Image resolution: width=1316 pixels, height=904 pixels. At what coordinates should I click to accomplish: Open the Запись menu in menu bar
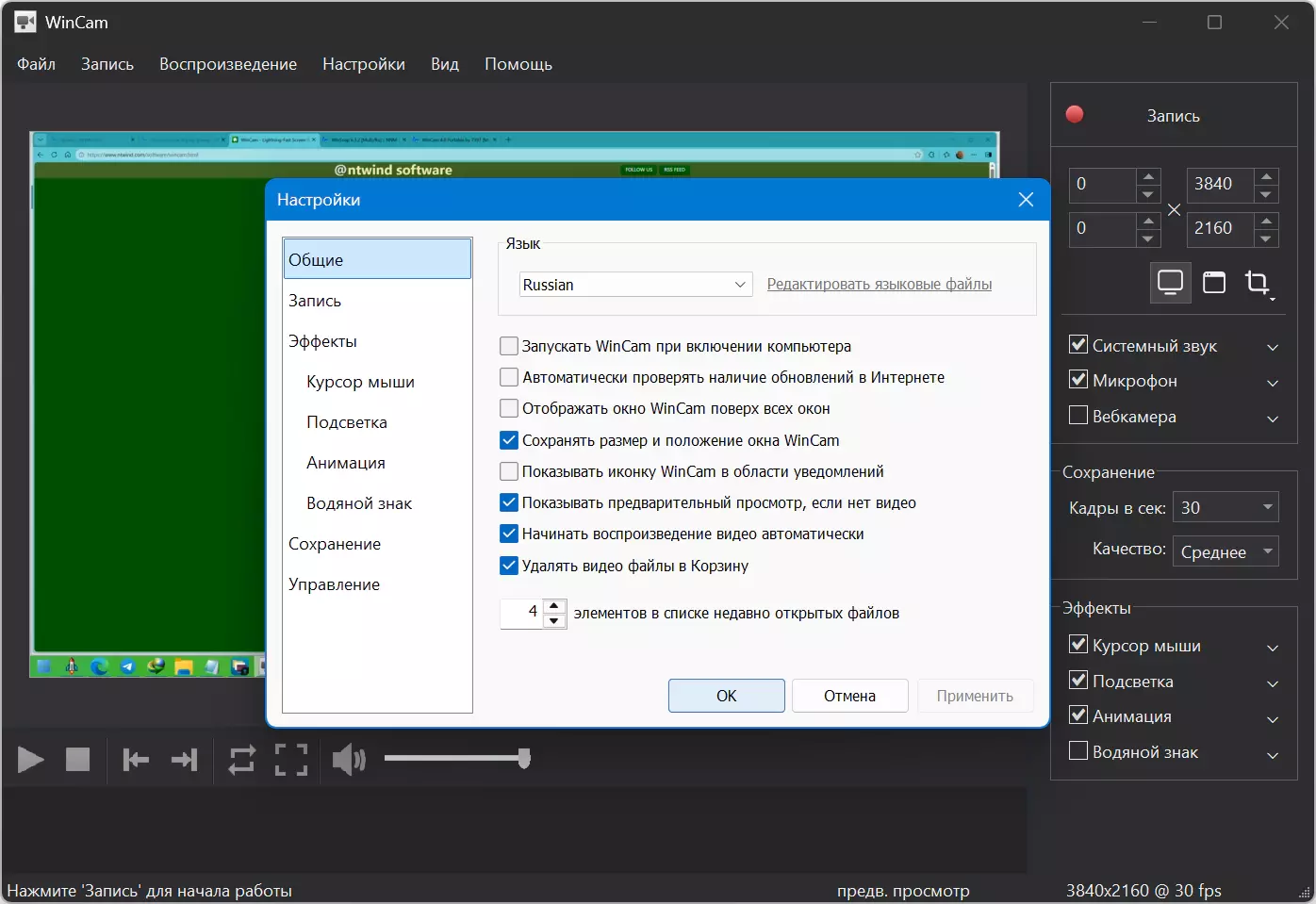pyautogui.click(x=107, y=64)
